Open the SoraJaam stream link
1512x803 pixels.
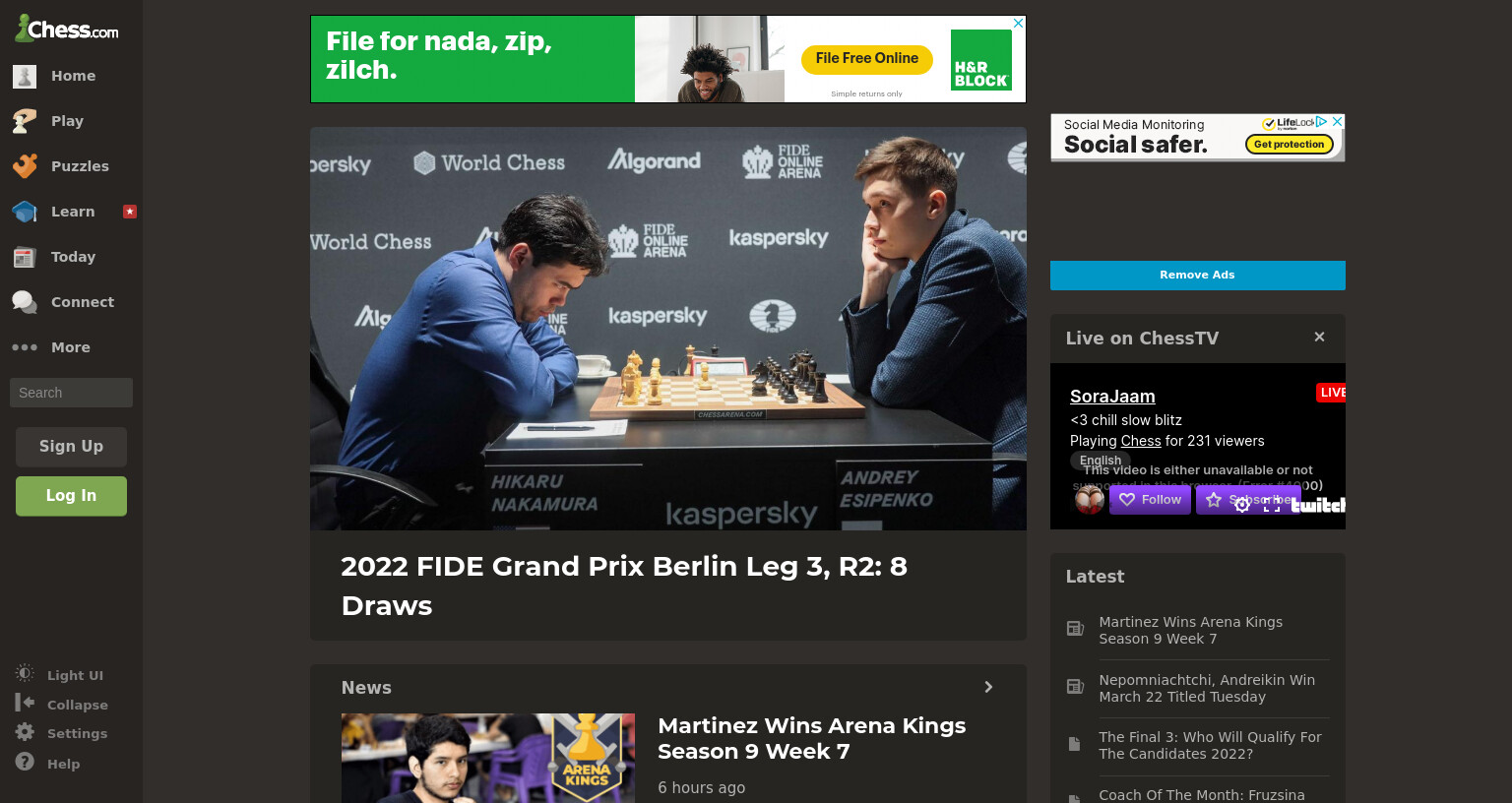[x=1112, y=397]
